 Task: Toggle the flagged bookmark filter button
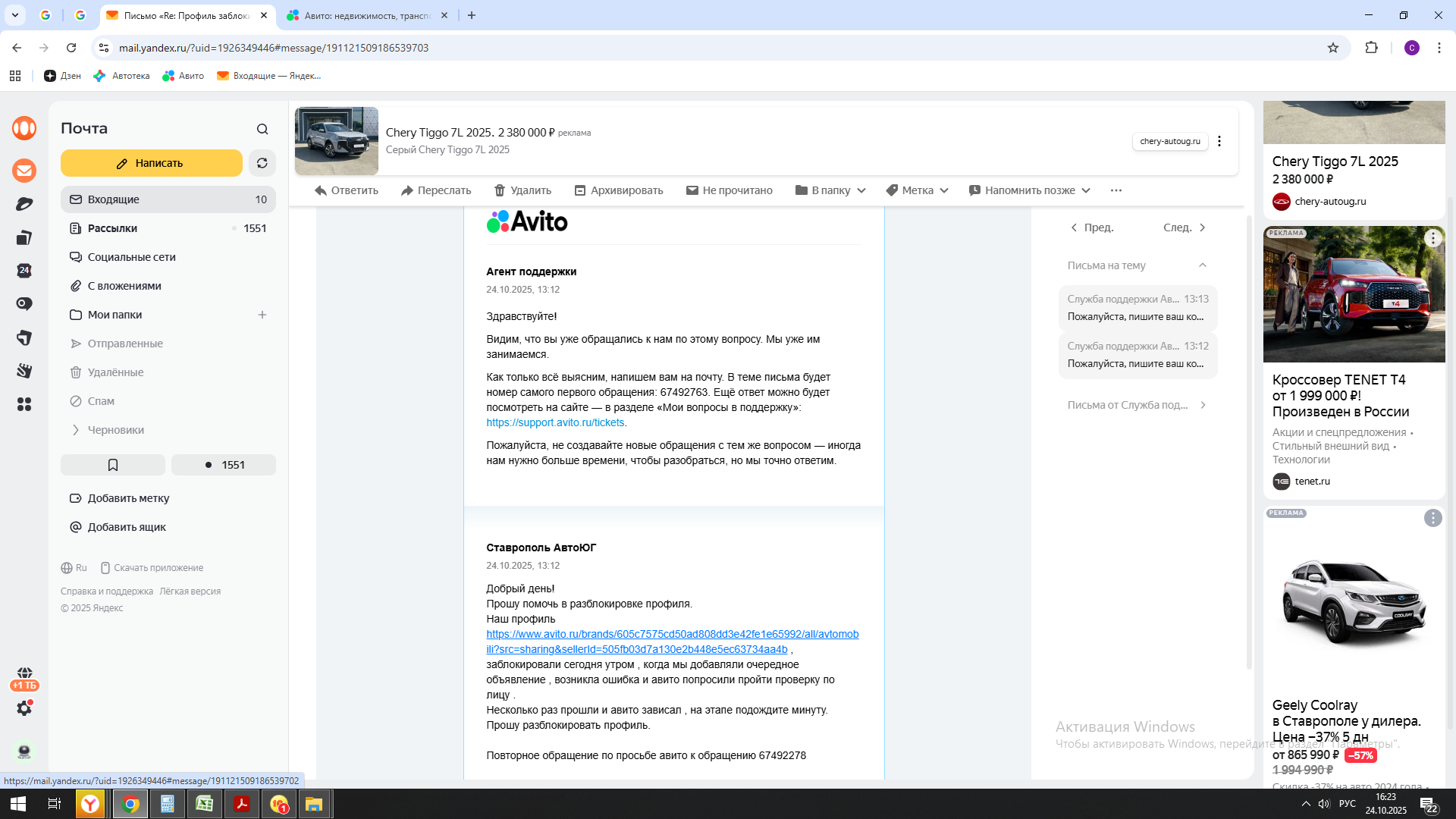click(x=113, y=465)
